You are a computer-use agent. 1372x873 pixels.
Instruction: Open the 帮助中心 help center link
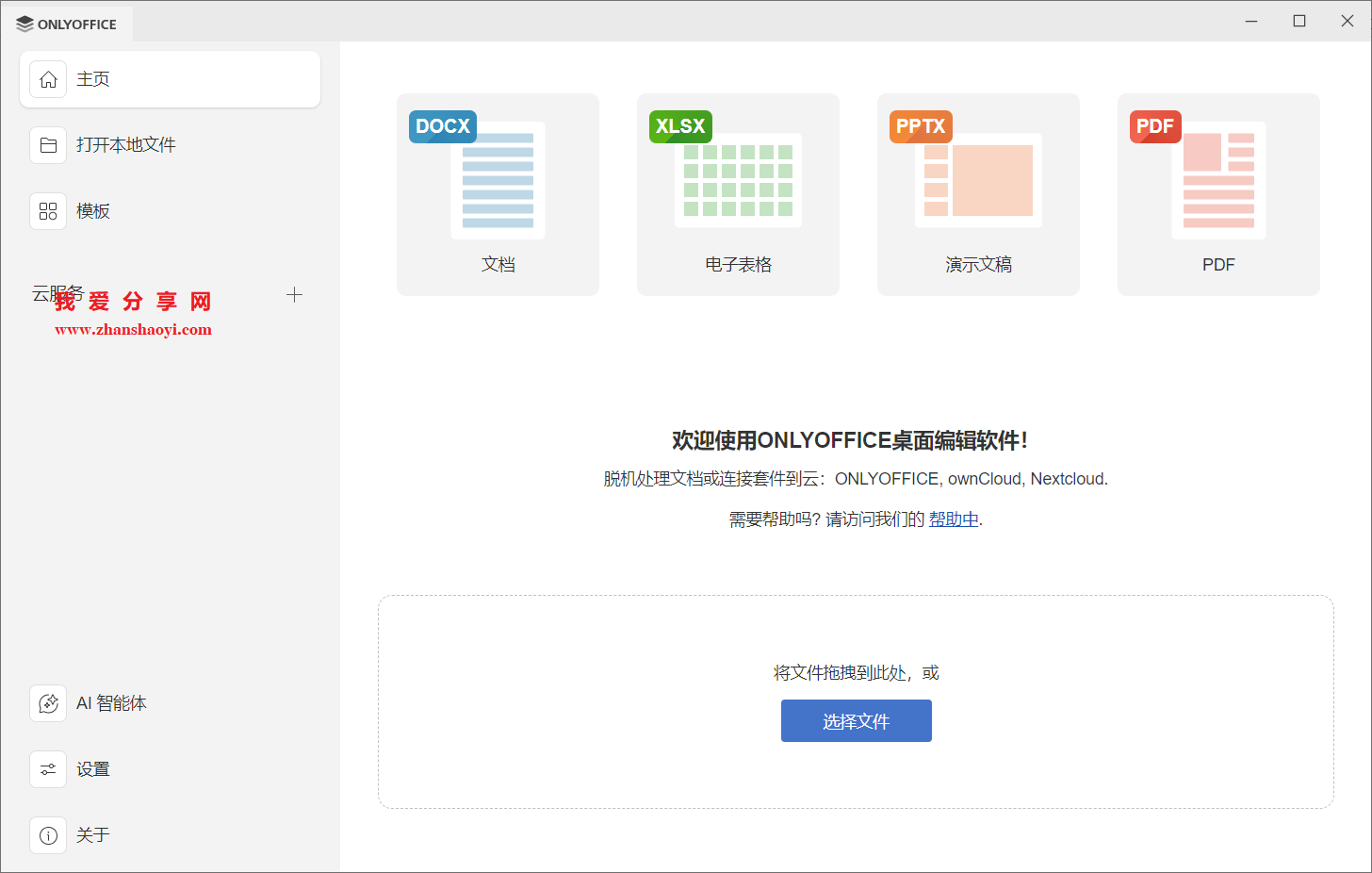tap(954, 519)
